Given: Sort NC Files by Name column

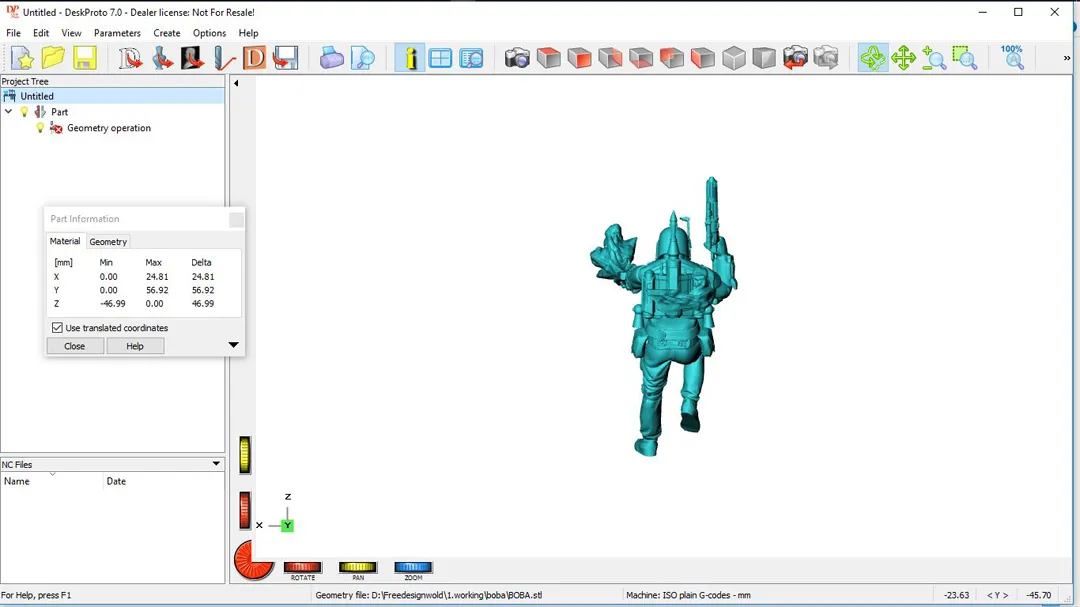Looking at the screenshot, I should point(52,481).
